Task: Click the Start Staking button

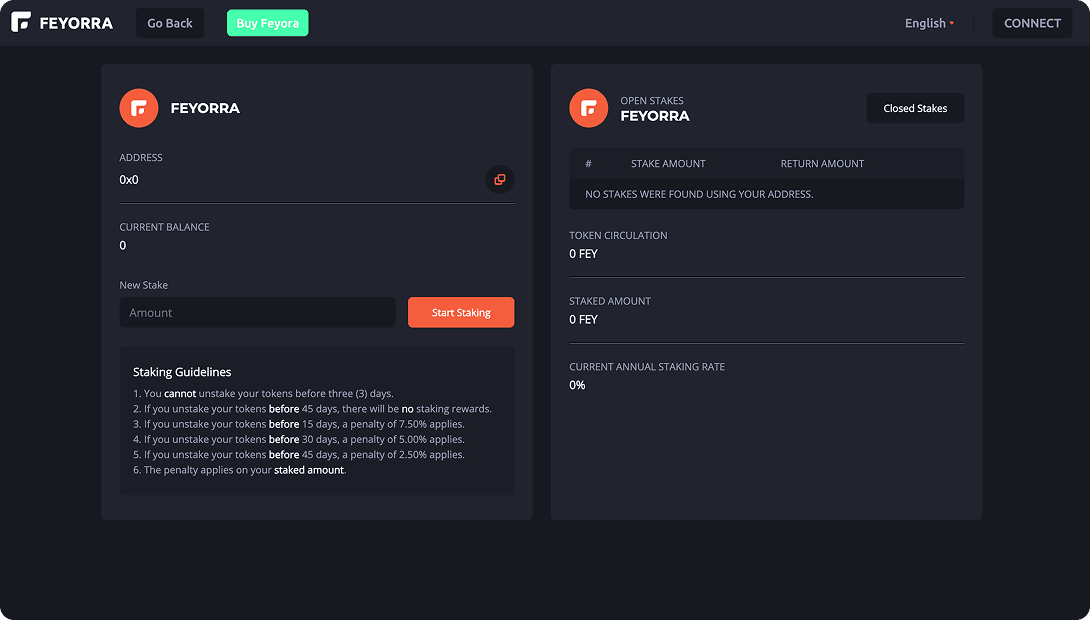Action: point(461,312)
